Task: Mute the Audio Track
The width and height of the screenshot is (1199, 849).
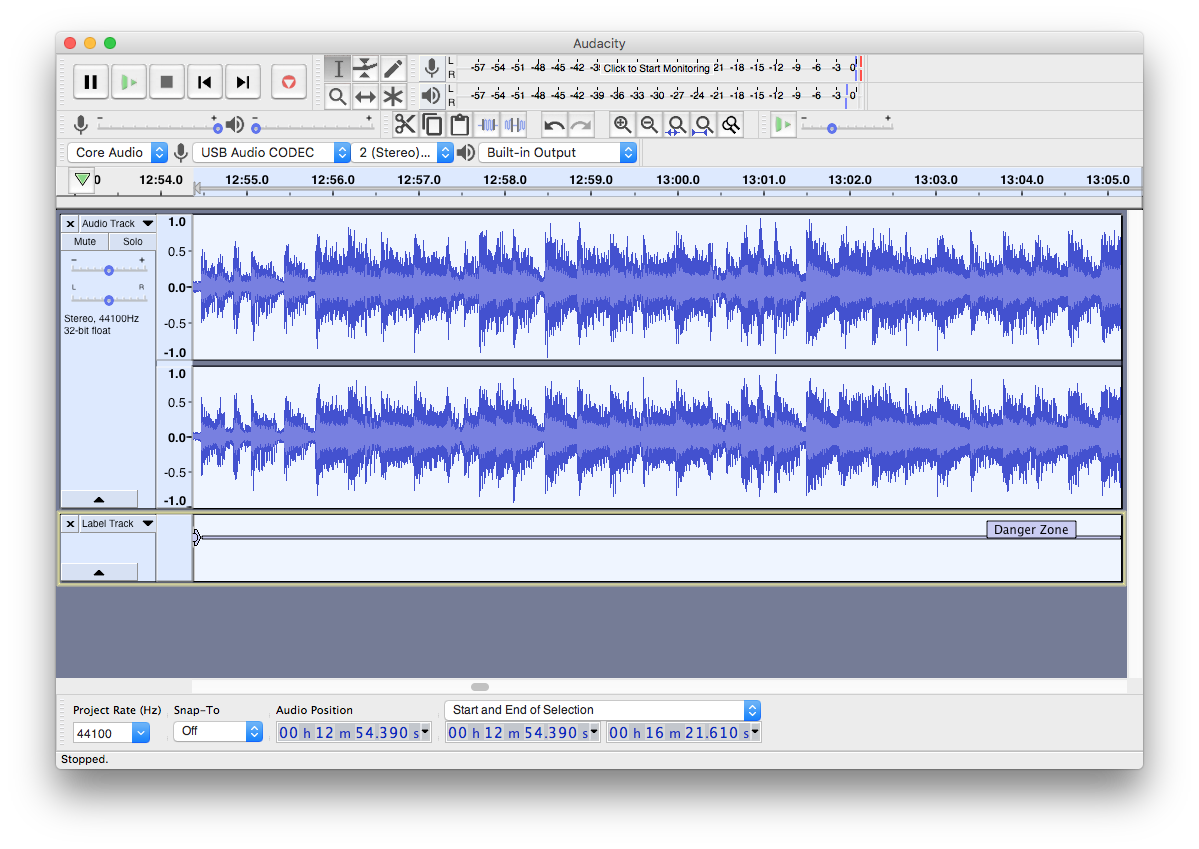Action: coord(85,242)
